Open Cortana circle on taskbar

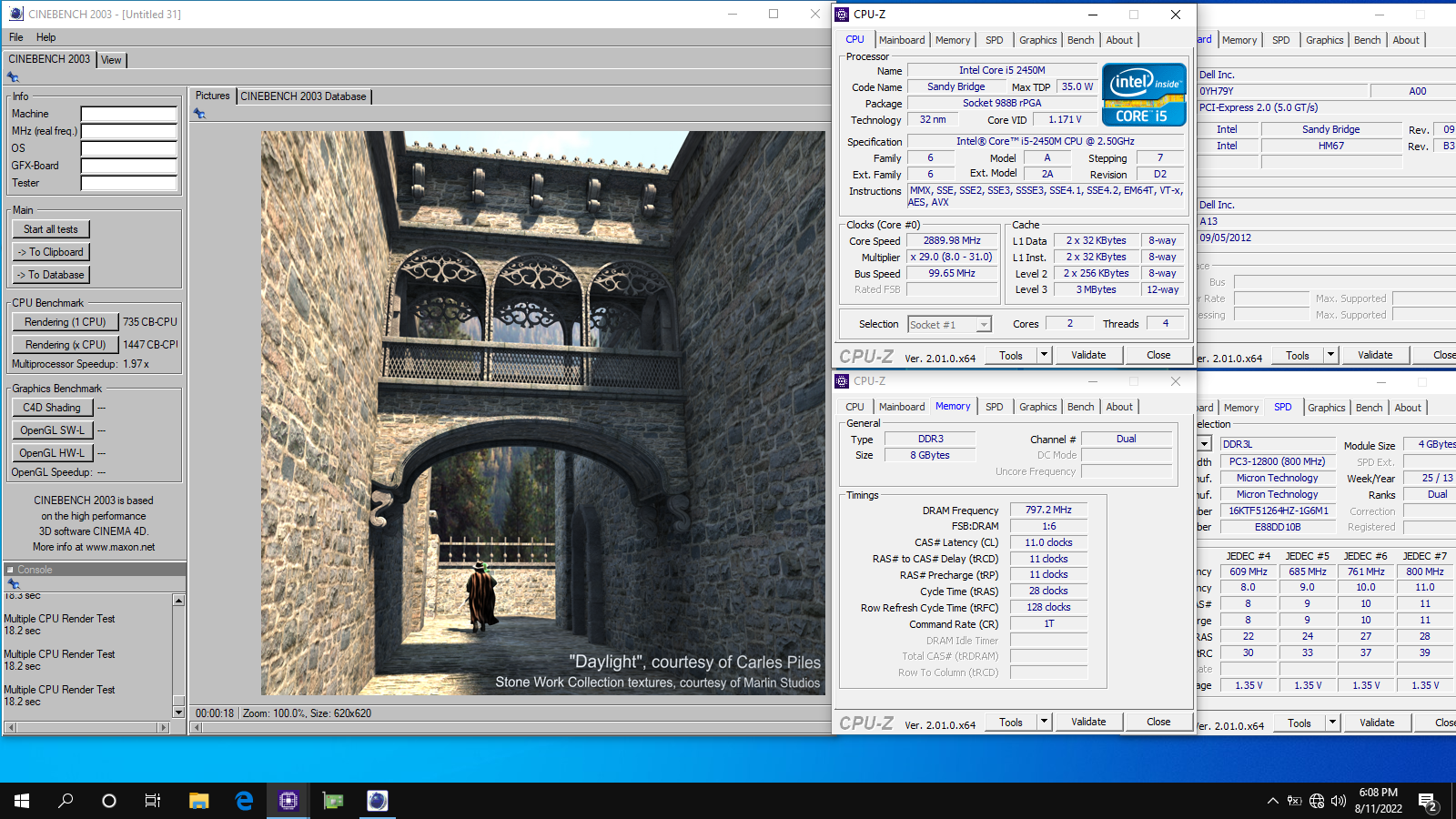109,801
